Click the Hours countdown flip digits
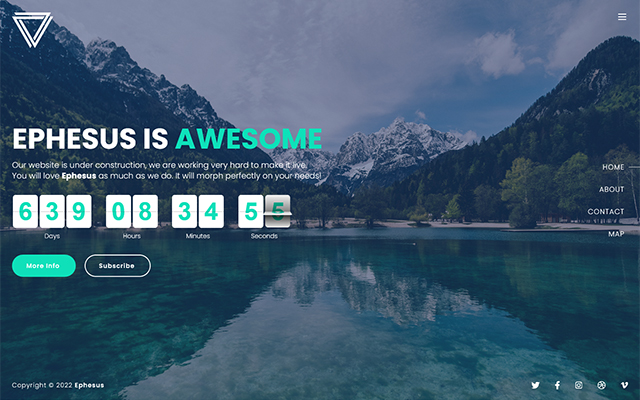 tap(132, 211)
